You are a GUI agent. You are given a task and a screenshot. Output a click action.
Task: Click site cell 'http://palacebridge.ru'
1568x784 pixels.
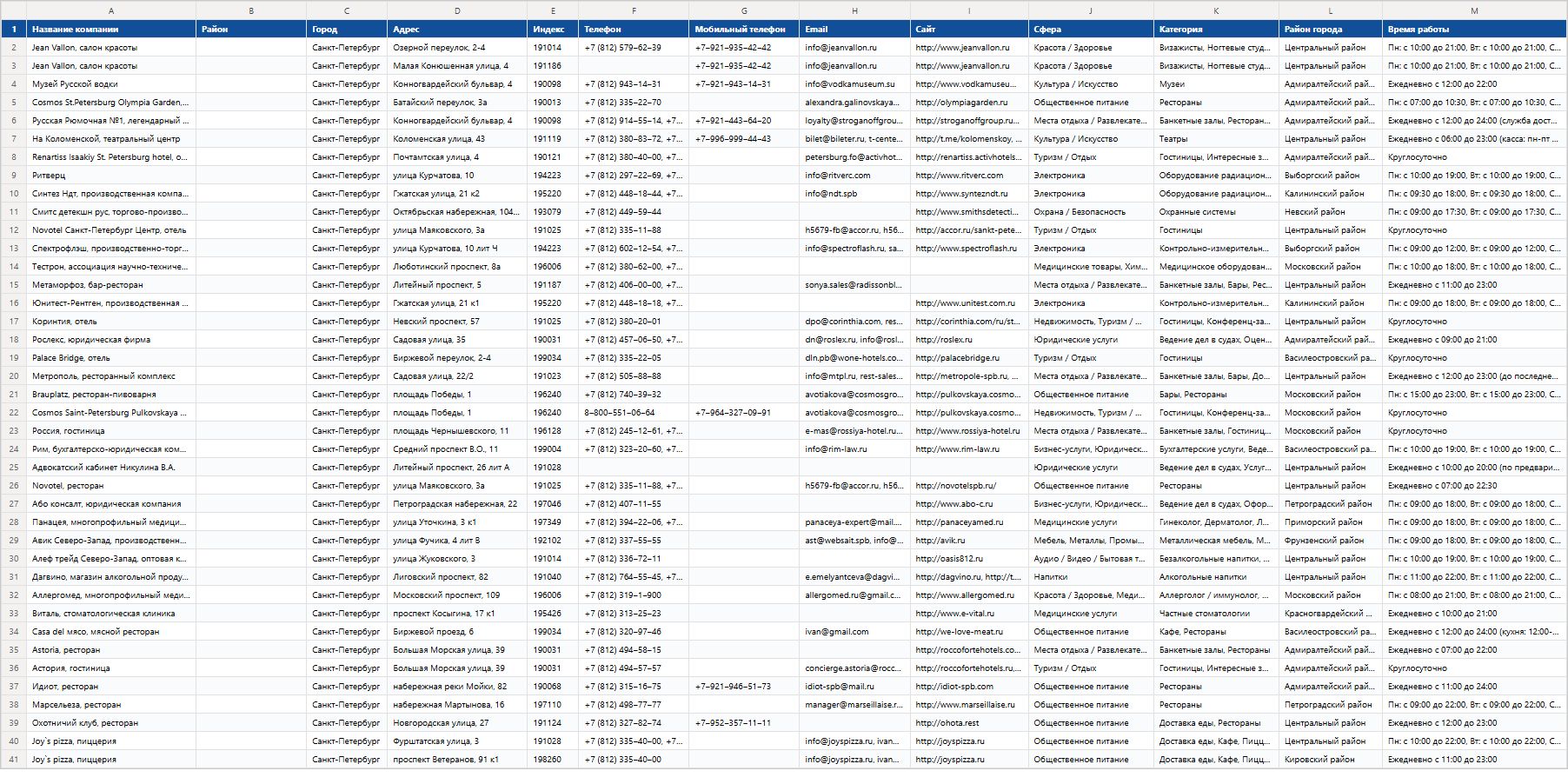pyautogui.click(x=969, y=358)
